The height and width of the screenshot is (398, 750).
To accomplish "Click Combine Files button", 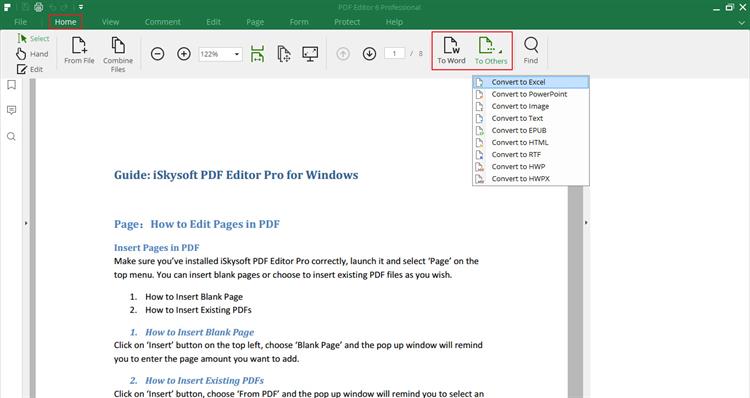I will click(x=118, y=54).
